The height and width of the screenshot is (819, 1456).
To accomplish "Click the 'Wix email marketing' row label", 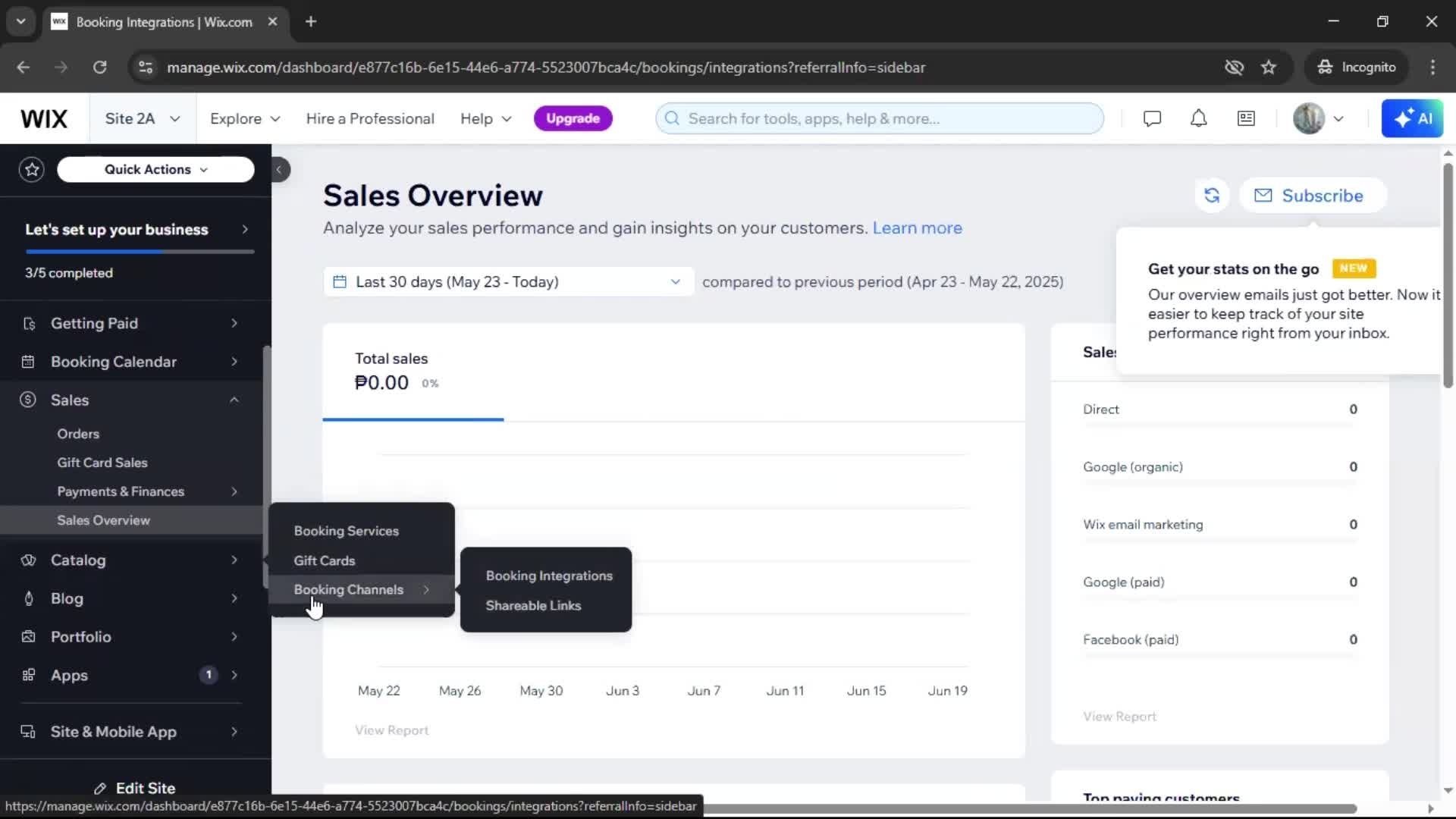I will (1143, 525).
